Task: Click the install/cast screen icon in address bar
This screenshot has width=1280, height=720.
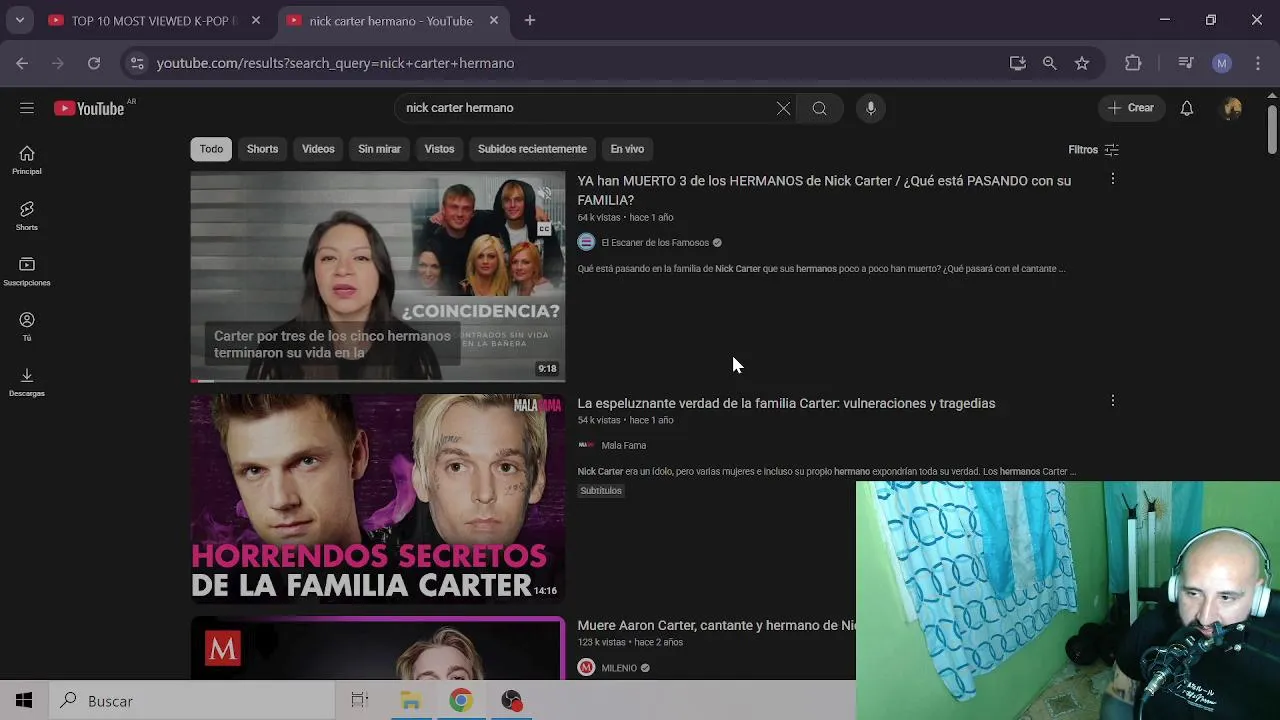Action: (1017, 63)
